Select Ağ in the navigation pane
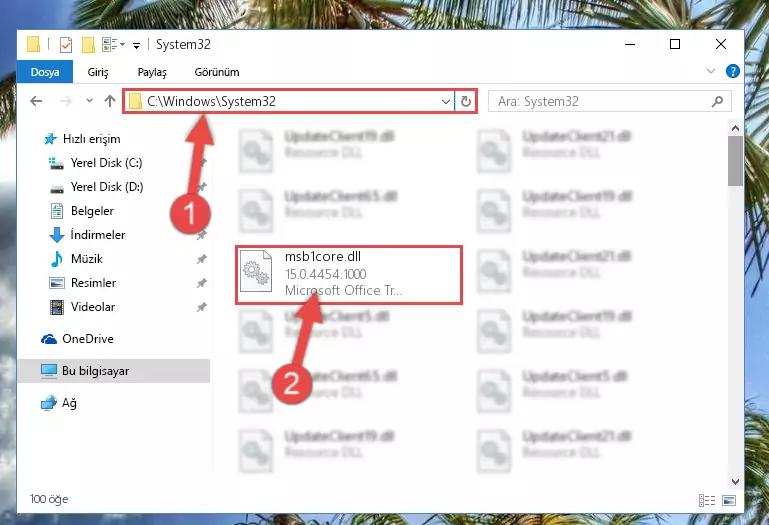The height and width of the screenshot is (525, 769). click(x=69, y=403)
